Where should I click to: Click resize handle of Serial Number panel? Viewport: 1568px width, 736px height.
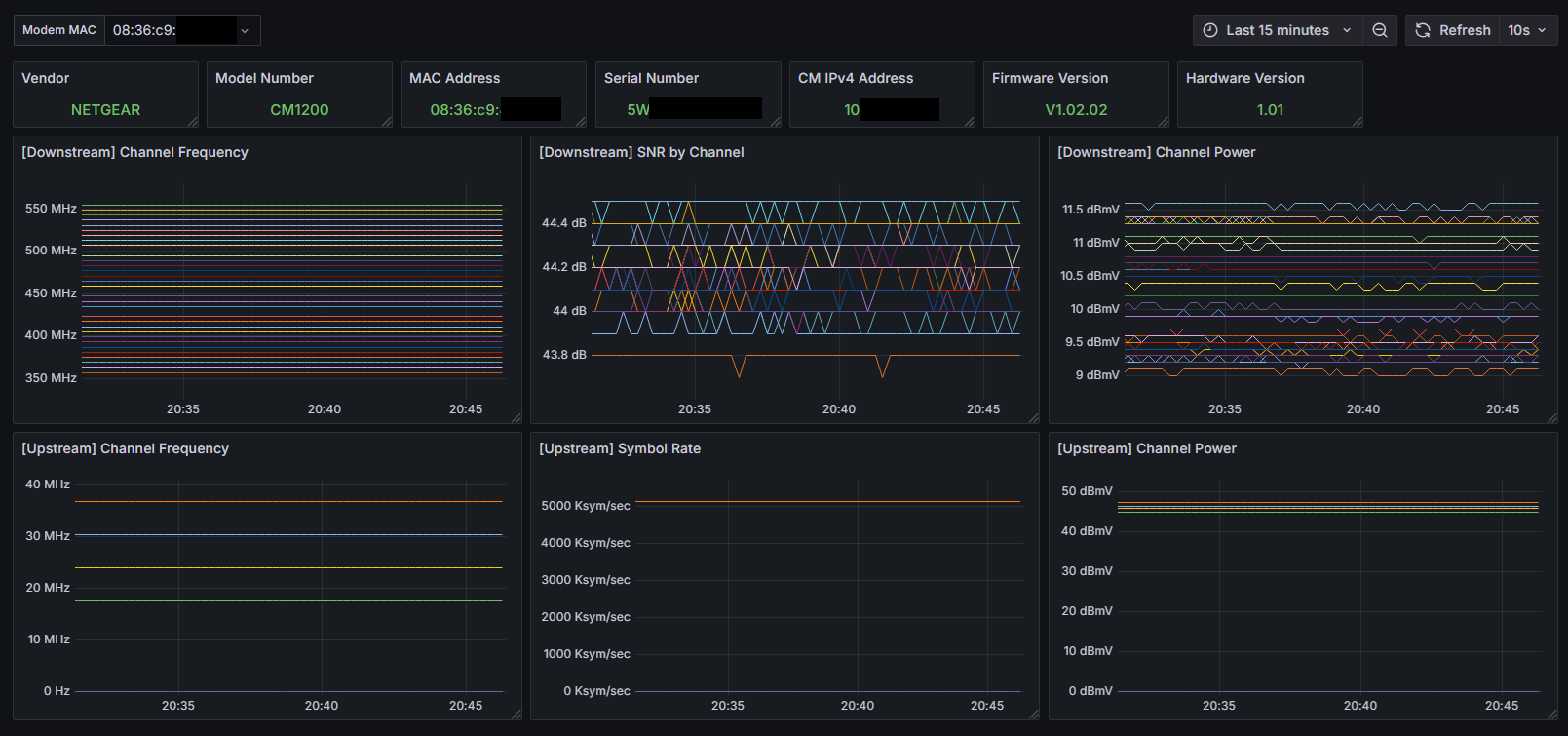(776, 122)
